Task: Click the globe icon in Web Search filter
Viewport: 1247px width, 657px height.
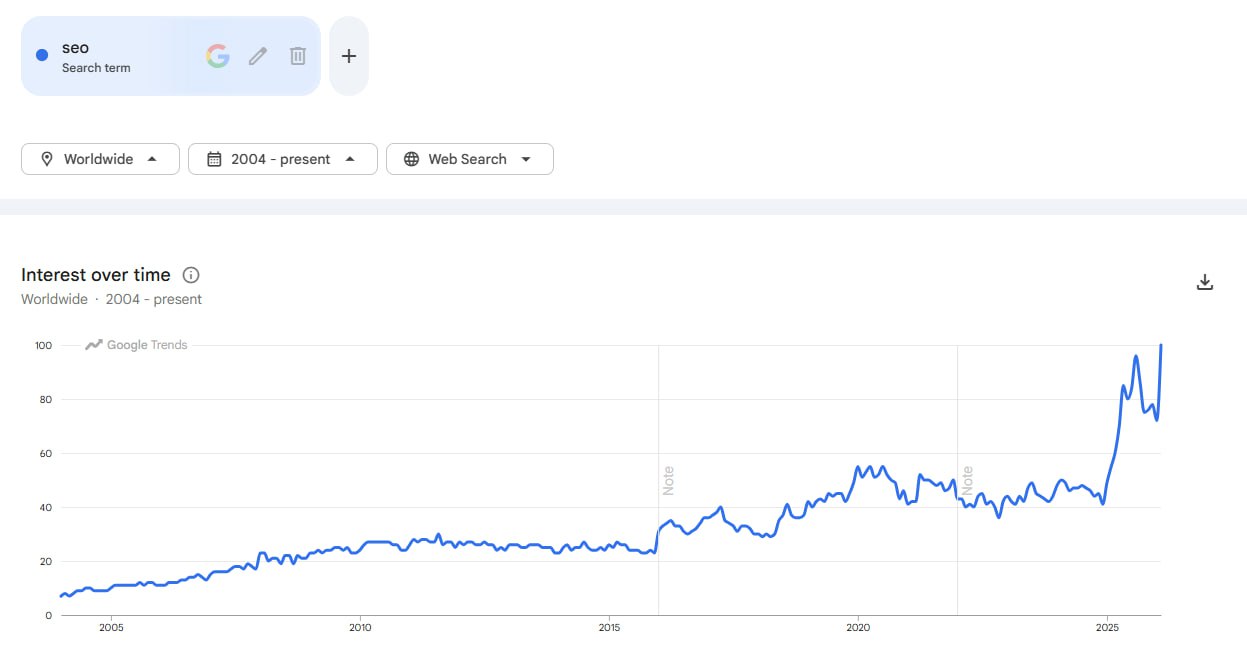Action: tap(413, 159)
